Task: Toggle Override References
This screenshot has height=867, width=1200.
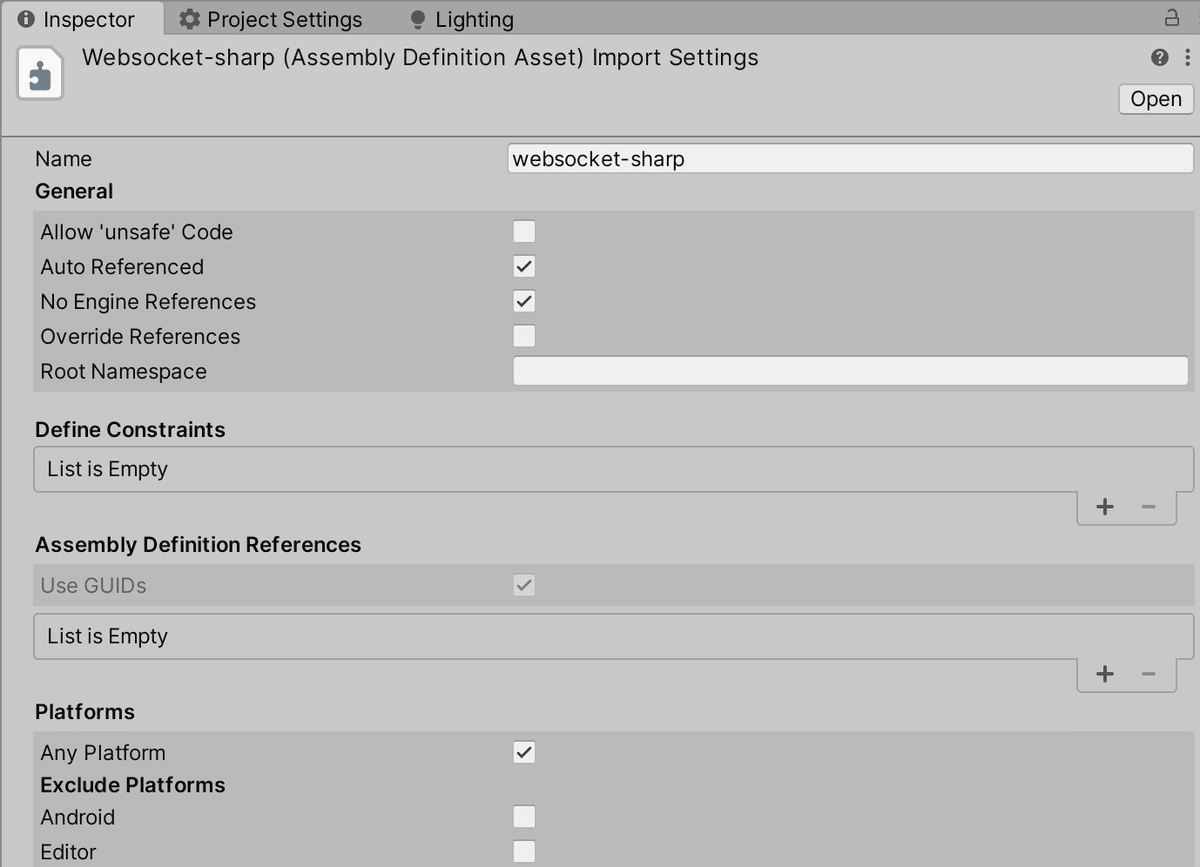Action: 524,336
